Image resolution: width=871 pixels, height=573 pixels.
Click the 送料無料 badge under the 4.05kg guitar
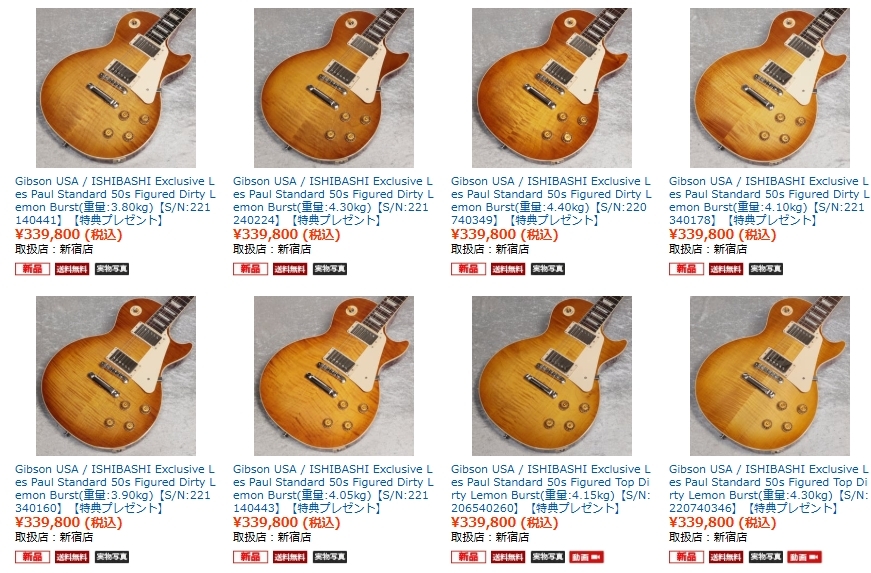pos(290,557)
